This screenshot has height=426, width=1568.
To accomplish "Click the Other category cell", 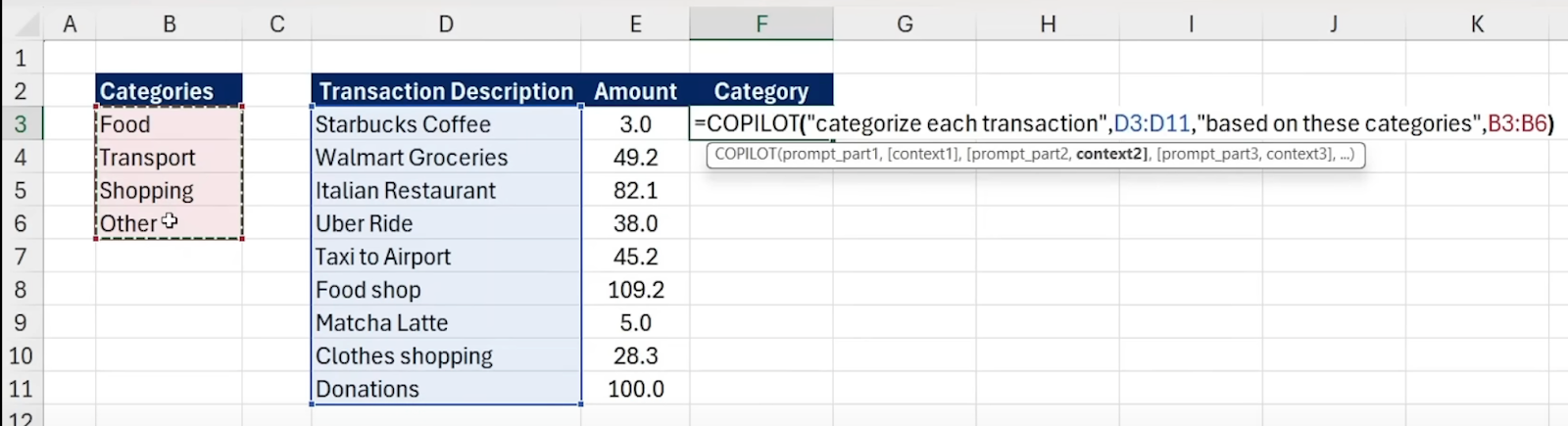I will [x=170, y=223].
